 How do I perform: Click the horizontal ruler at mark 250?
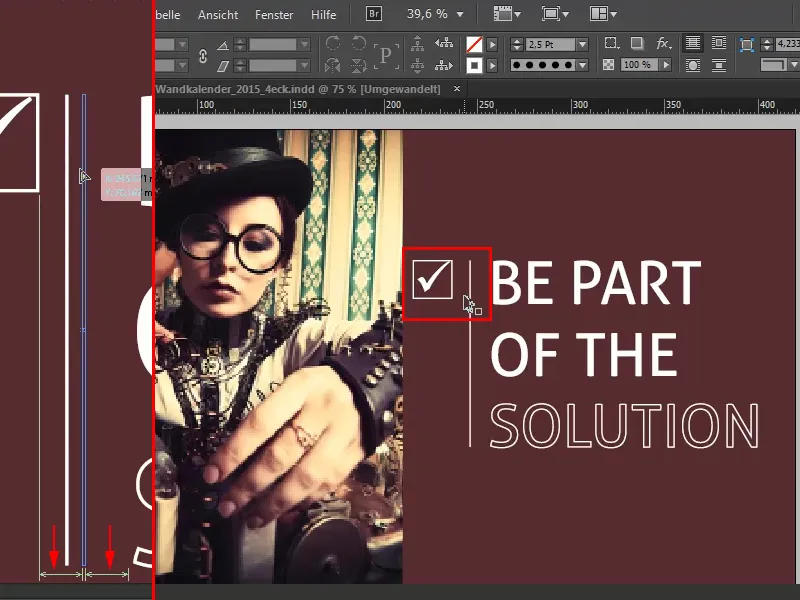[x=486, y=105]
